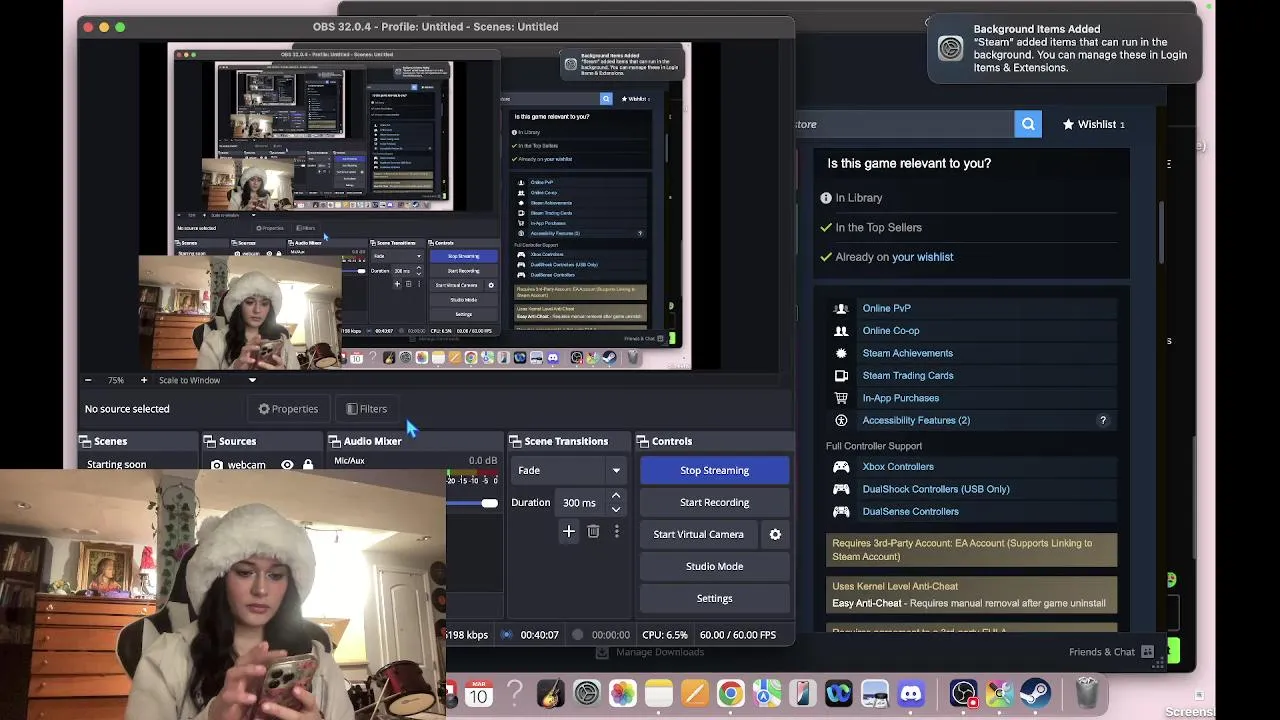Click Start Virtual Camera button
1280x720 pixels.
click(x=698, y=534)
